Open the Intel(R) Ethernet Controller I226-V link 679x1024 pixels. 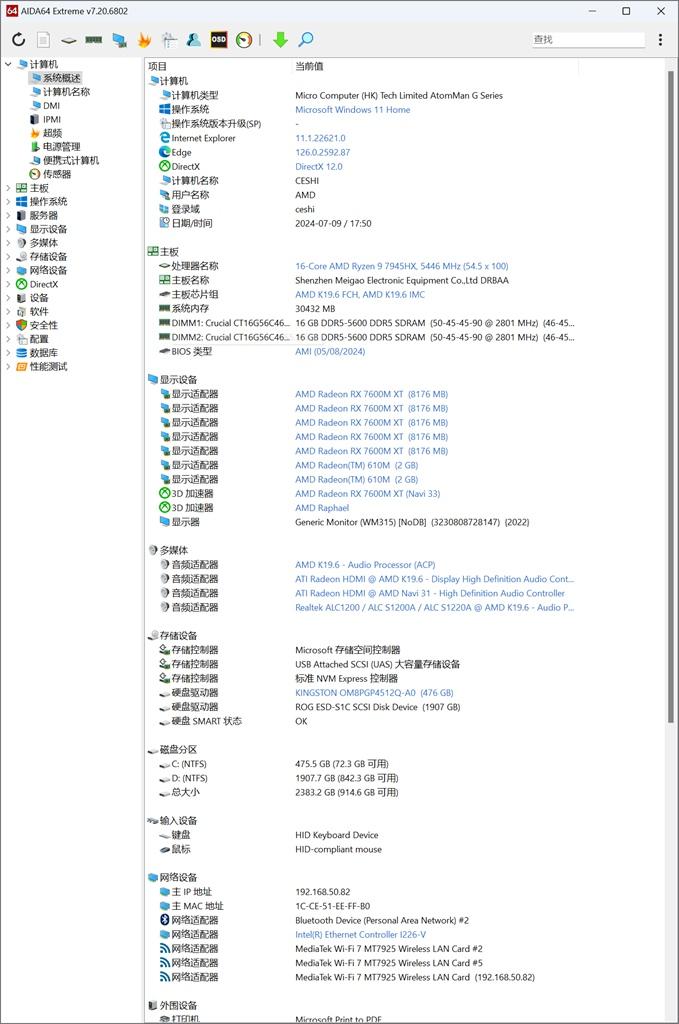360,935
